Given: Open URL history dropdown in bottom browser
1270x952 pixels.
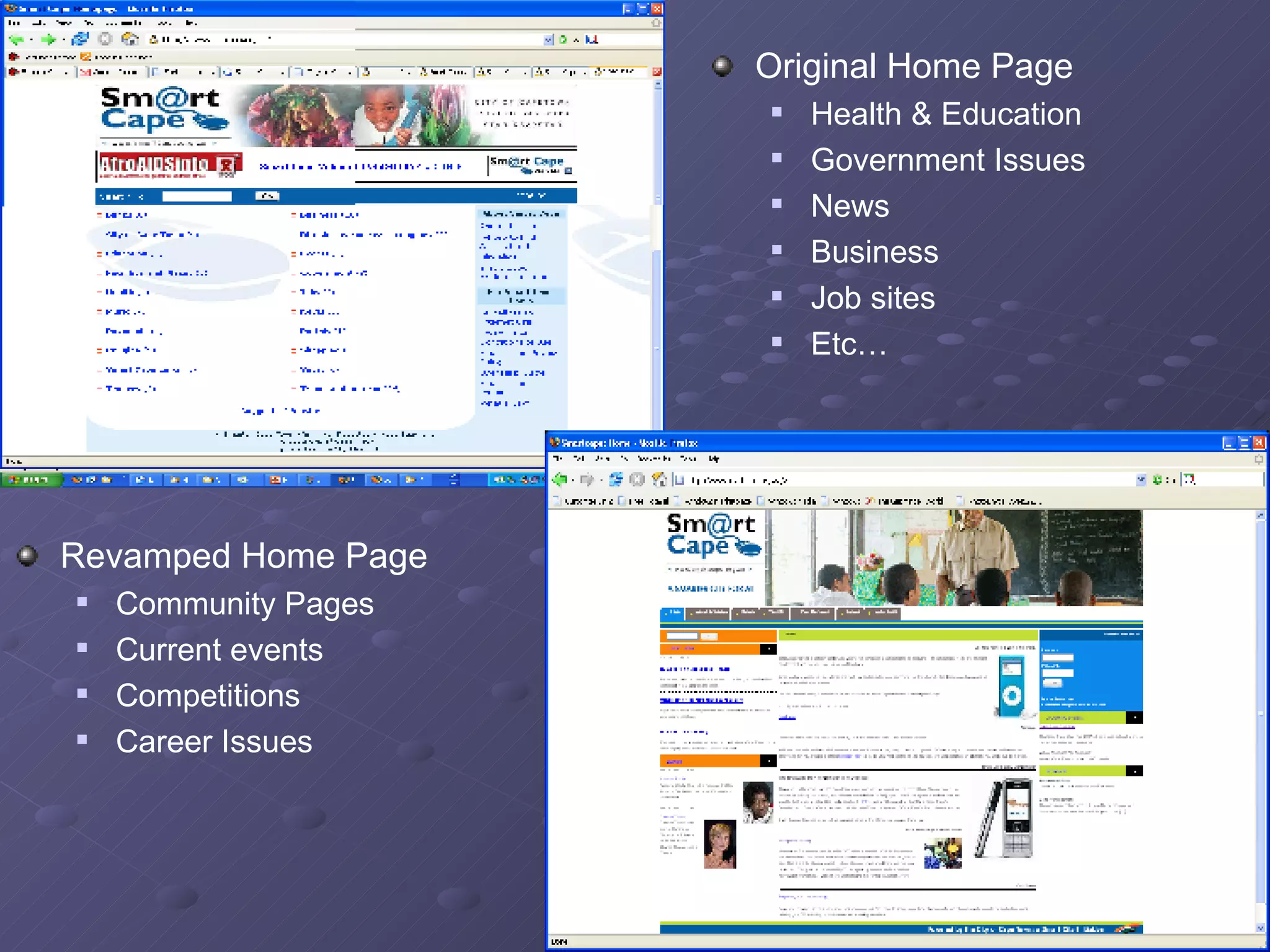Looking at the screenshot, I should (1141, 480).
